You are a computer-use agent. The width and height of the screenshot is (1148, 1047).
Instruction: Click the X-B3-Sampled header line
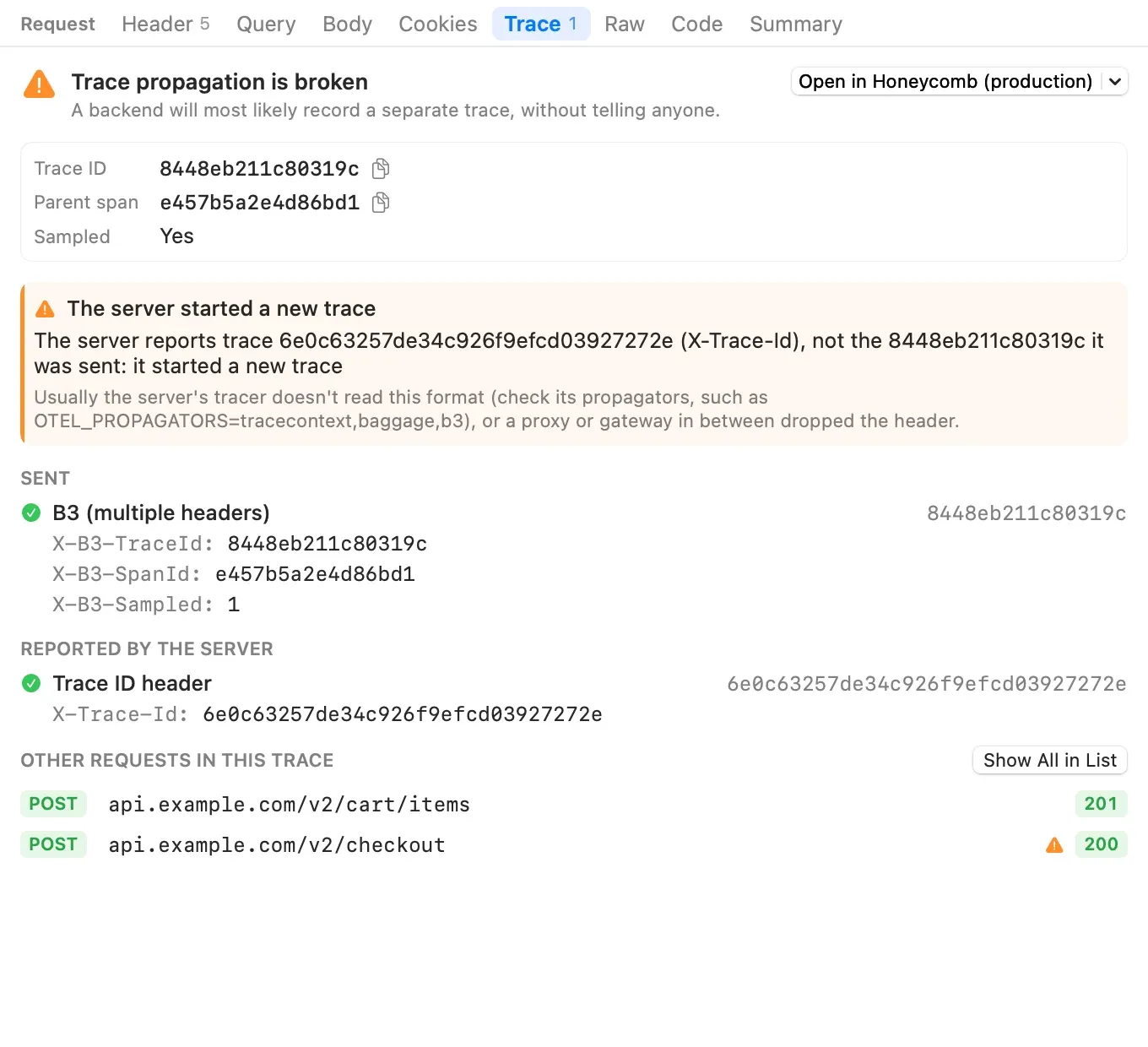(146, 605)
